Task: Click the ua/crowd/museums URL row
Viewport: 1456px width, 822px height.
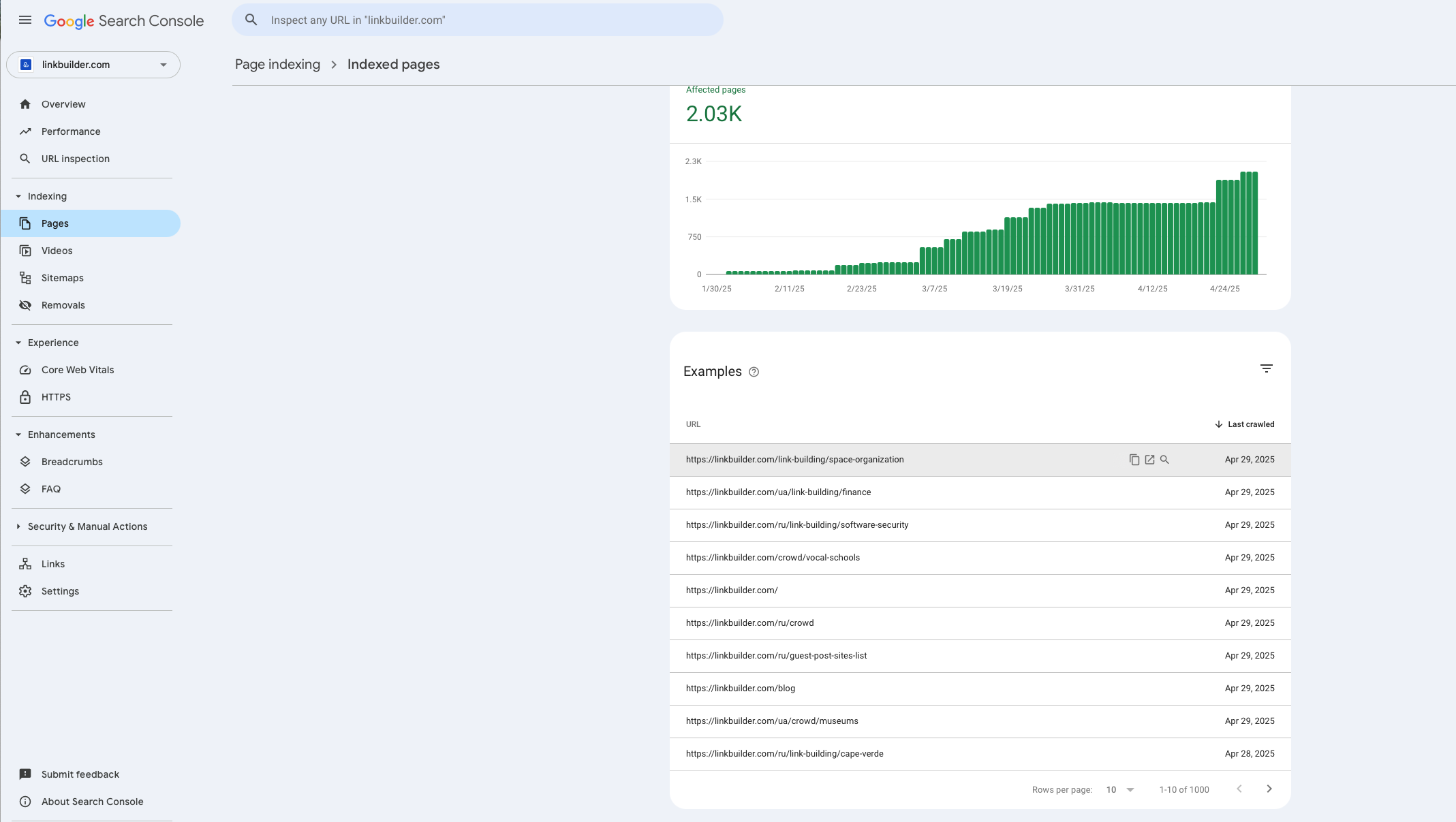Action: coord(980,721)
